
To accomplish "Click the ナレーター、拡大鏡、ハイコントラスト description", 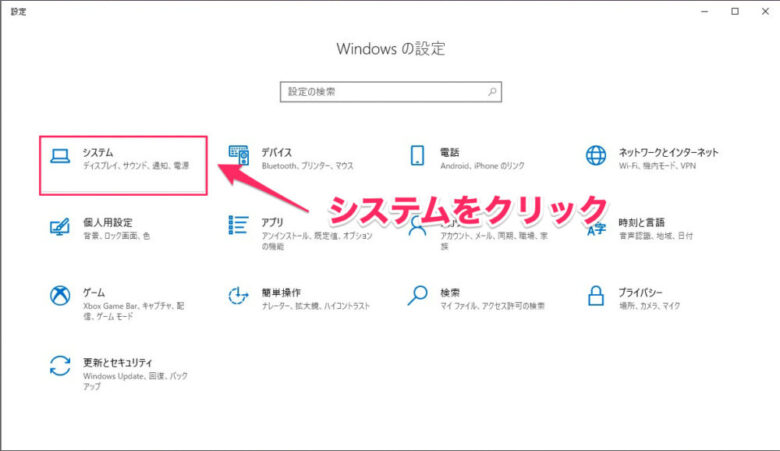I will (316, 306).
